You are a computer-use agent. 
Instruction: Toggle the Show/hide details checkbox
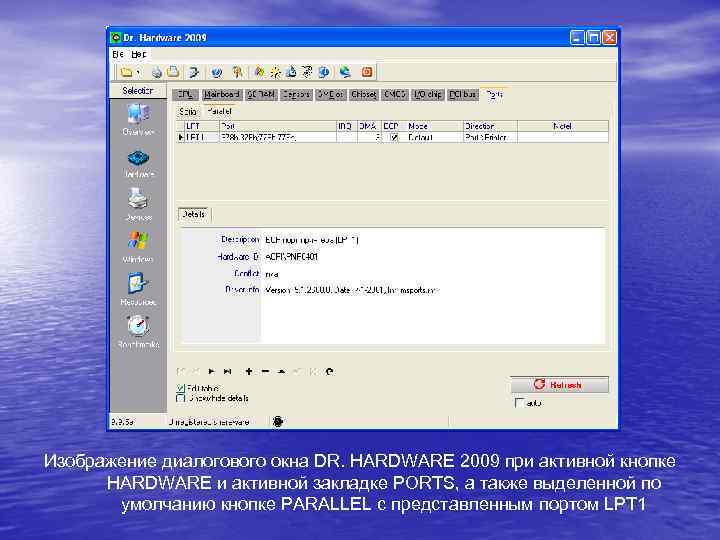[x=181, y=398]
